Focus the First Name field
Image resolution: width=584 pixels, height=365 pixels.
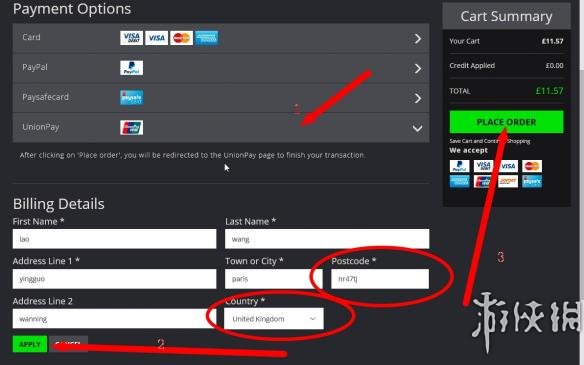click(114, 239)
